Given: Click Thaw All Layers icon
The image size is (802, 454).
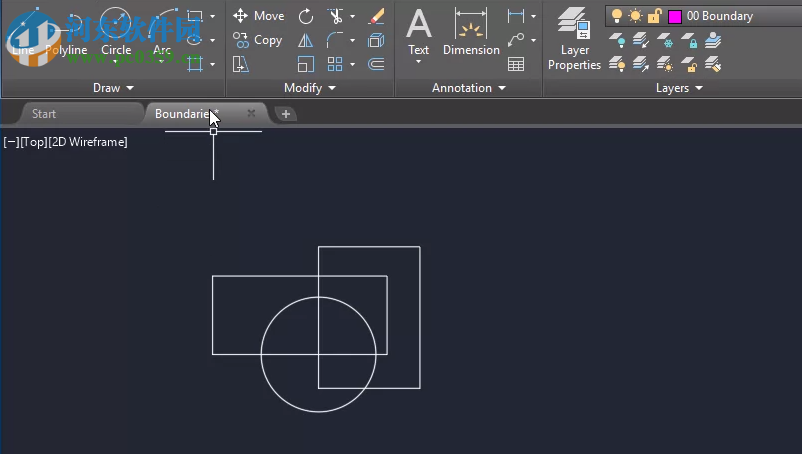Looking at the screenshot, I should [x=664, y=64].
